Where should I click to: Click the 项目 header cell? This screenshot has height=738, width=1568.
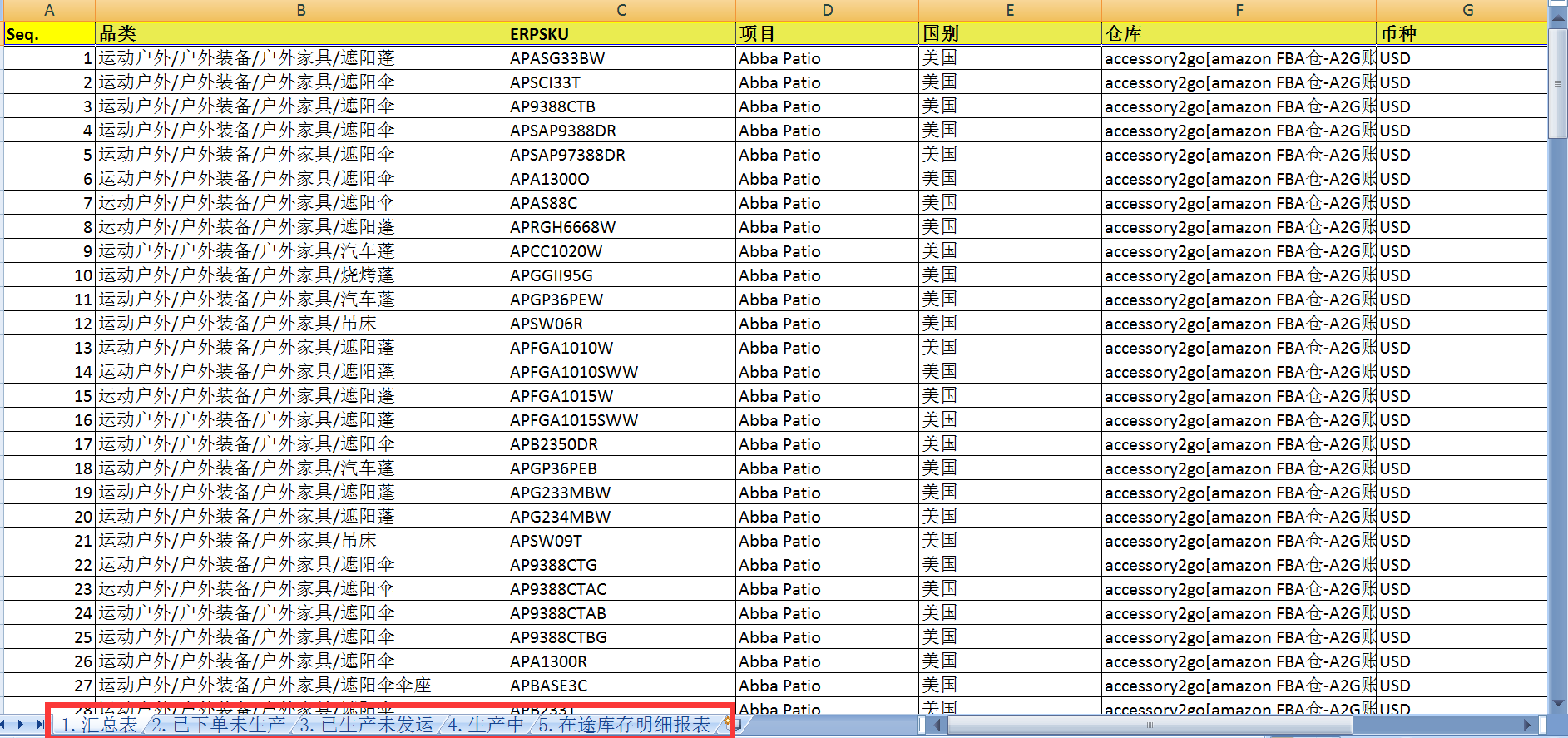click(x=827, y=34)
